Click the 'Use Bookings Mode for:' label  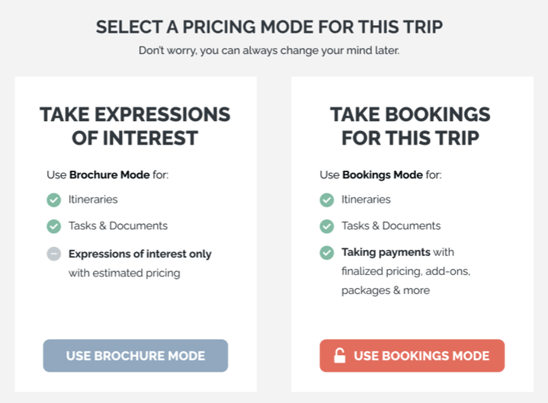click(381, 174)
